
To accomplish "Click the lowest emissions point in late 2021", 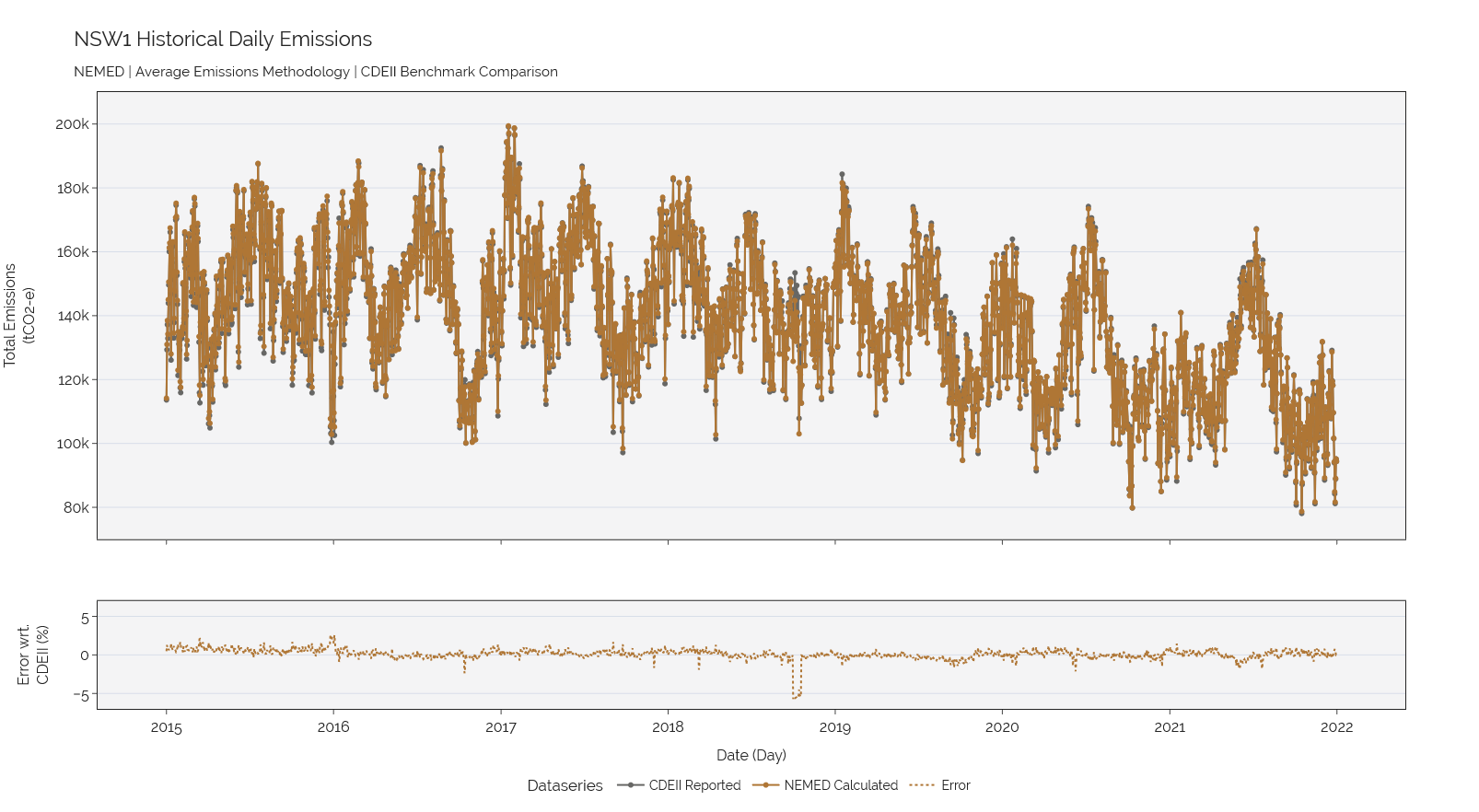I will pos(1301,513).
